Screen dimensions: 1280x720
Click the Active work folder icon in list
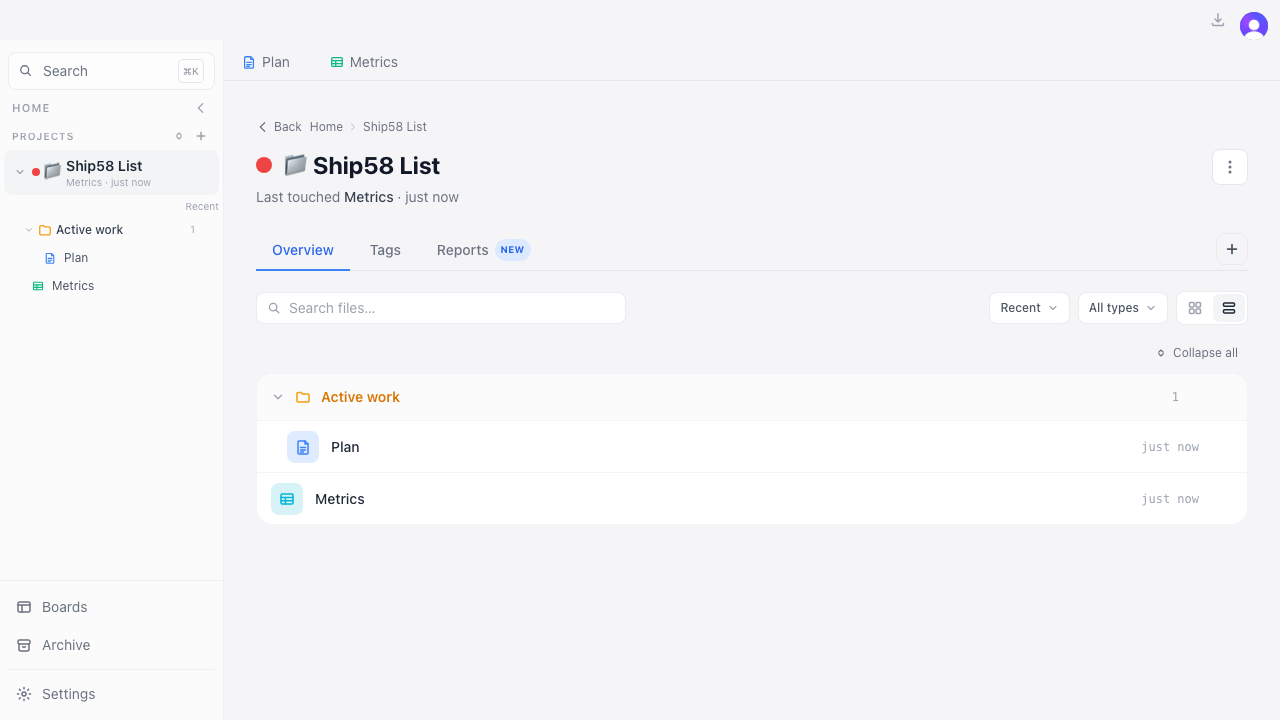(x=303, y=397)
